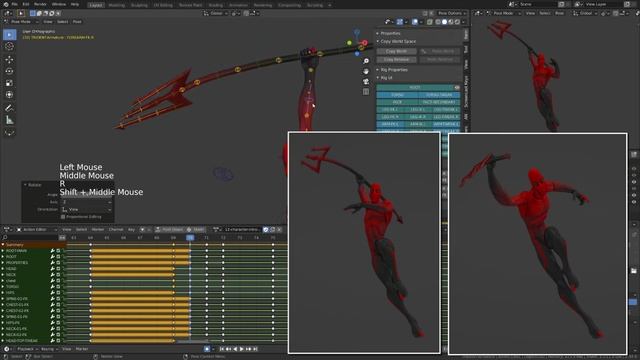Click the wrench icon on ROOTMAIN channel

(53, 251)
